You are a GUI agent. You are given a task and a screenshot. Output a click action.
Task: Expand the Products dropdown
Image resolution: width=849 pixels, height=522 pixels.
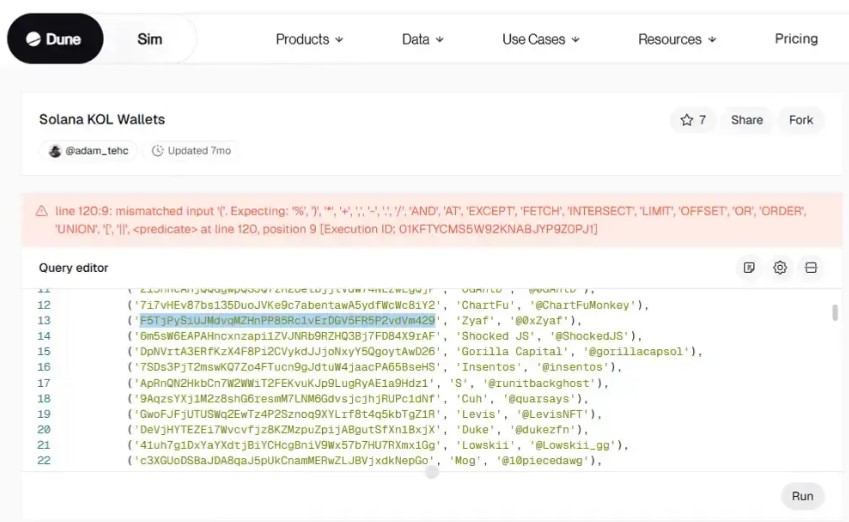[x=309, y=39]
